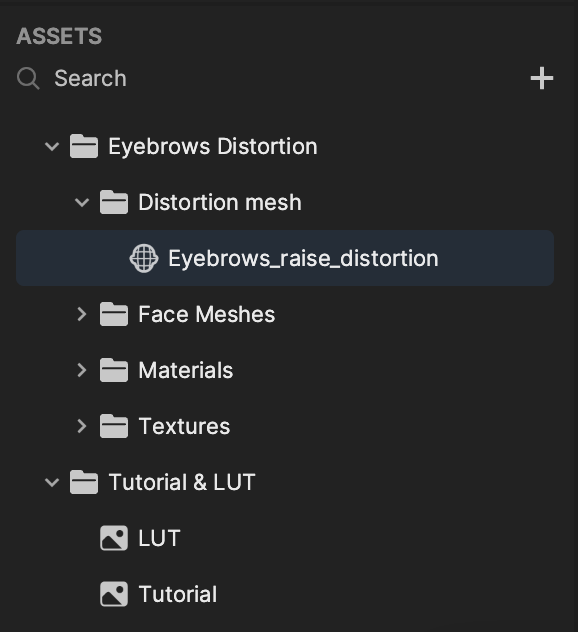Click the search magnifier icon
Image resolution: width=578 pixels, height=632 pixels.
28,78
